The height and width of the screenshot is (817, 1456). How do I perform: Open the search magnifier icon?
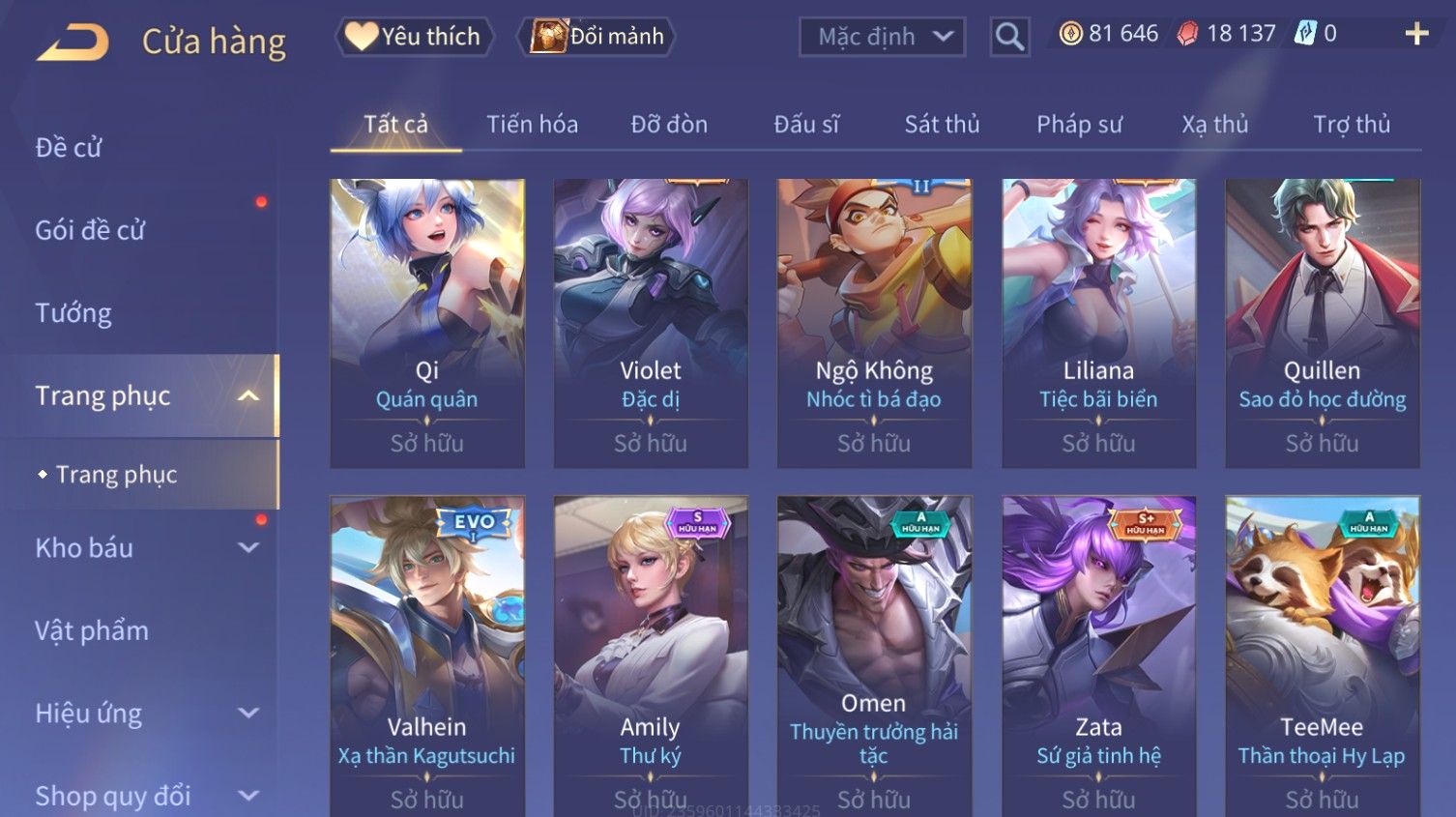click(x=1009, y=38)
